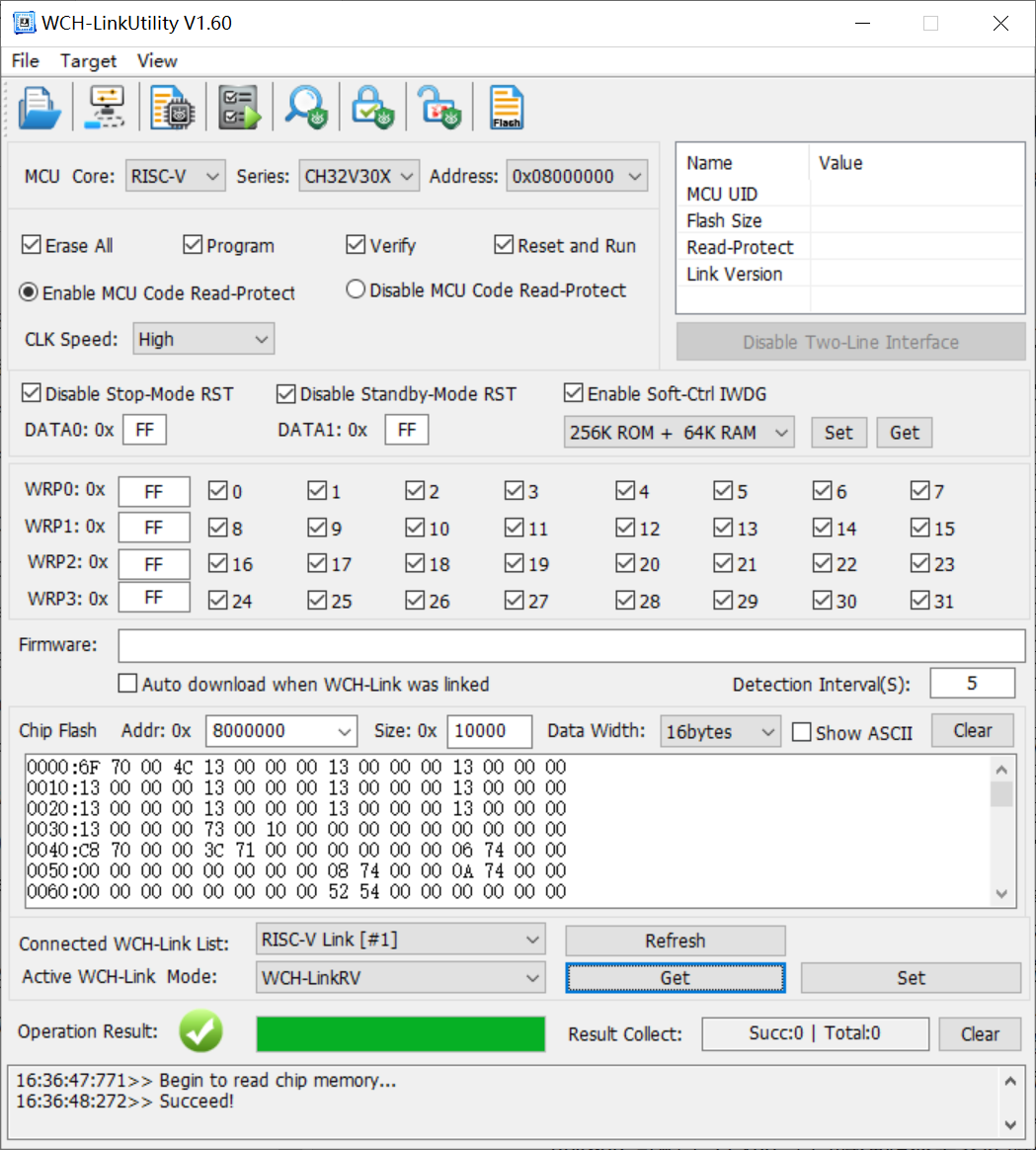This screenshot has height=1150, width=1036.
Task: Click the Refresh button for WCH-Link list
Action: [x=675, y=941]
